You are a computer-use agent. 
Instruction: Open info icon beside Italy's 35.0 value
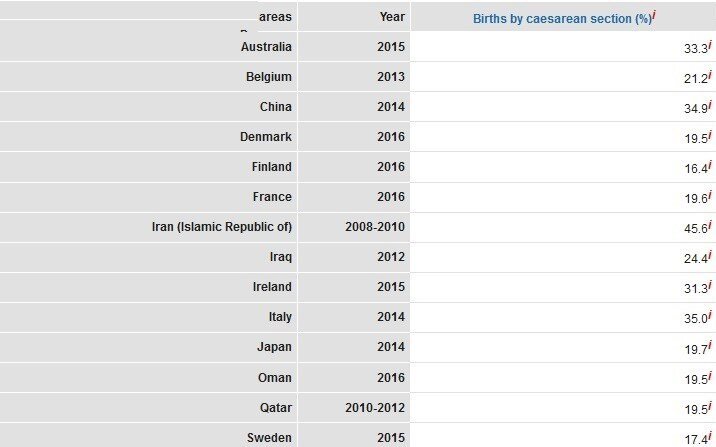click(710, 314)
